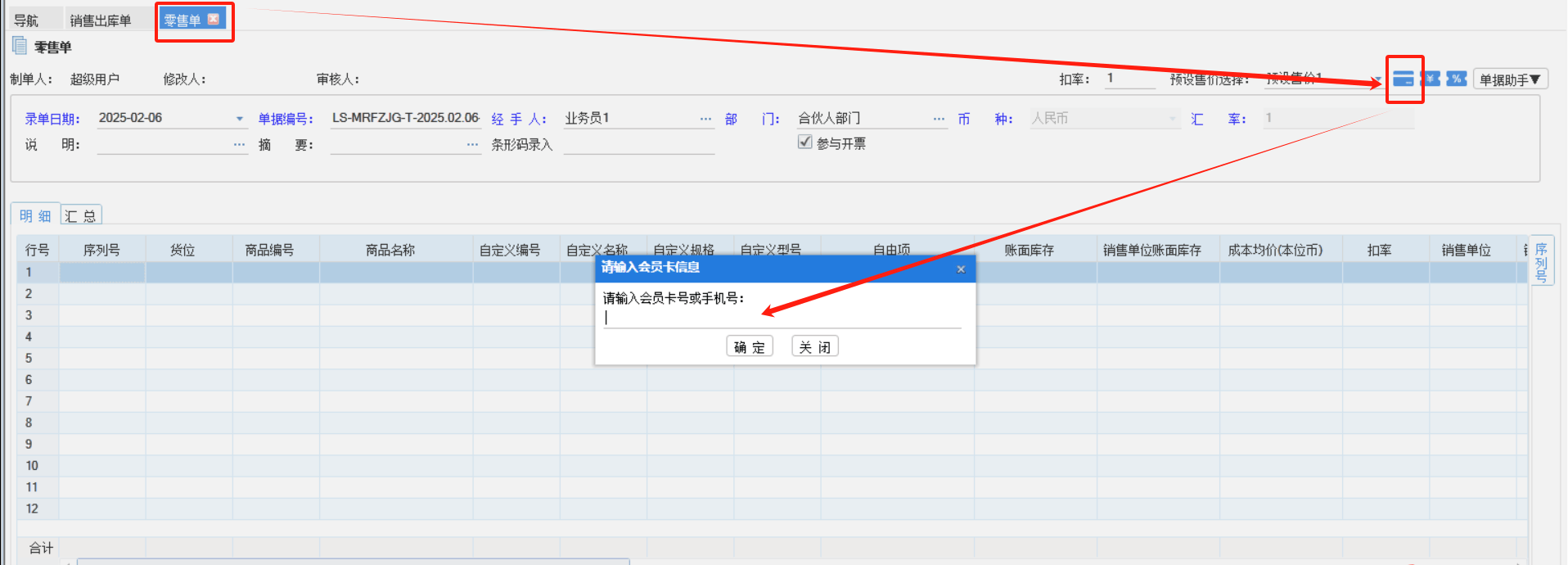Image resolution: width=1568 pixels, height=565 pixels.
Task: Click the 序列号 column header
Action: 102,250
